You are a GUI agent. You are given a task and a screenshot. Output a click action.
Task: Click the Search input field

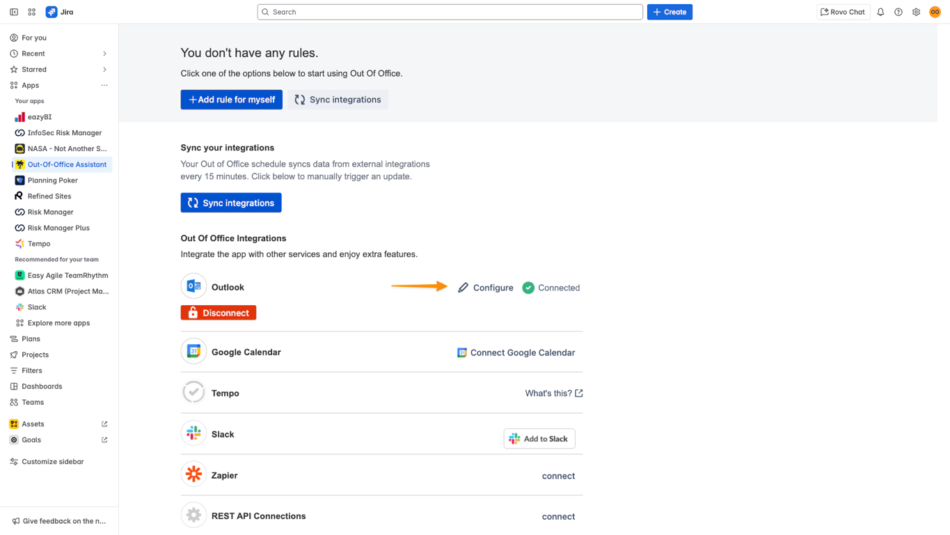pyautogui.click(x=449, y=12)
